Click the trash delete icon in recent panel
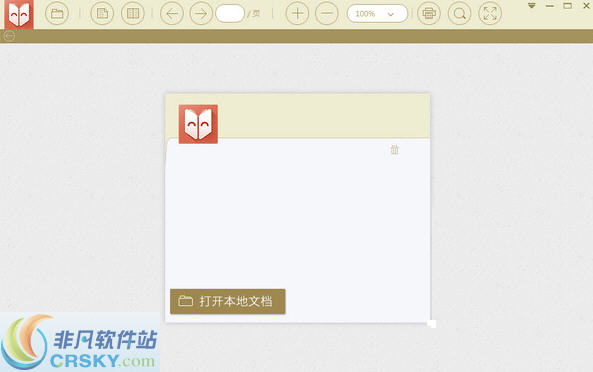593x372 pixels. 394,150
